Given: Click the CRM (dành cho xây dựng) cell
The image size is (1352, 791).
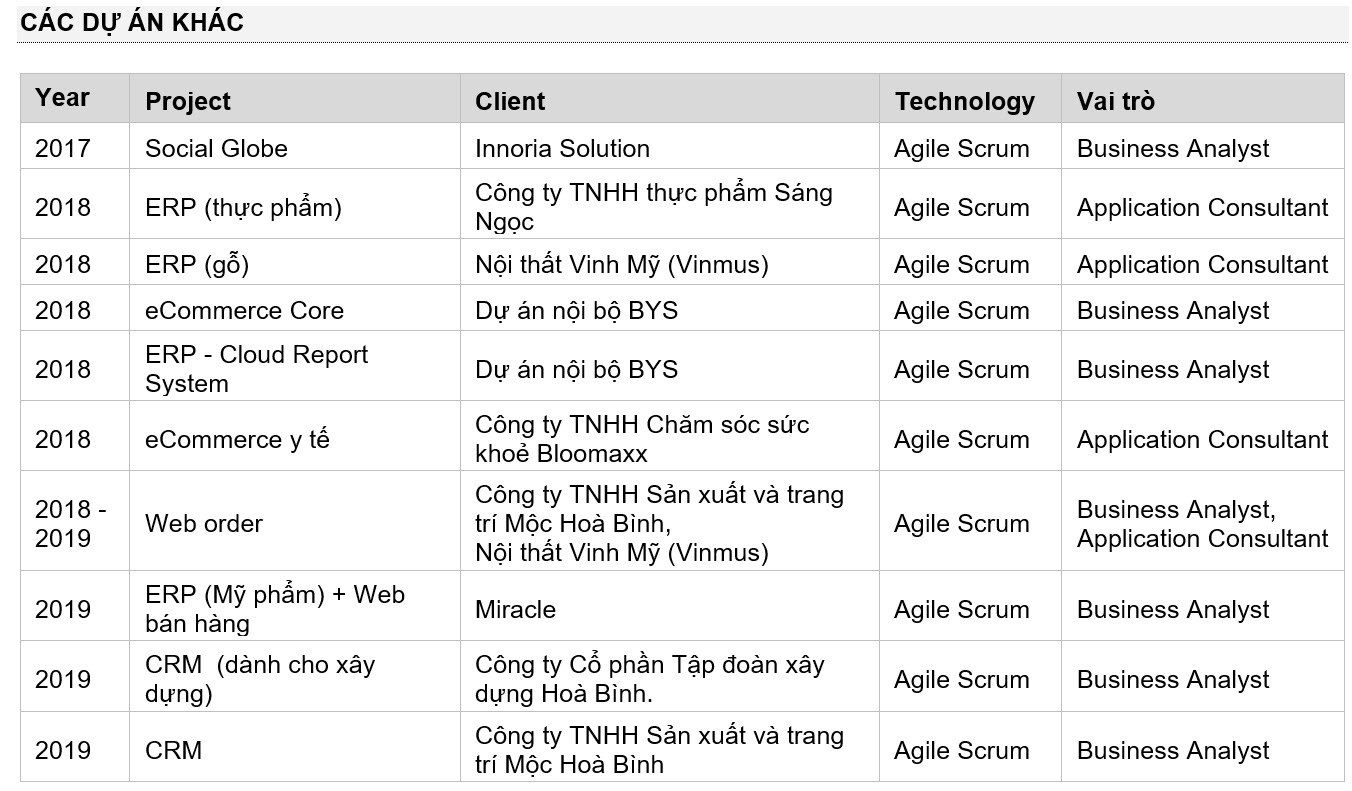Looking at the screenshot, I should (x=295, y=677).
